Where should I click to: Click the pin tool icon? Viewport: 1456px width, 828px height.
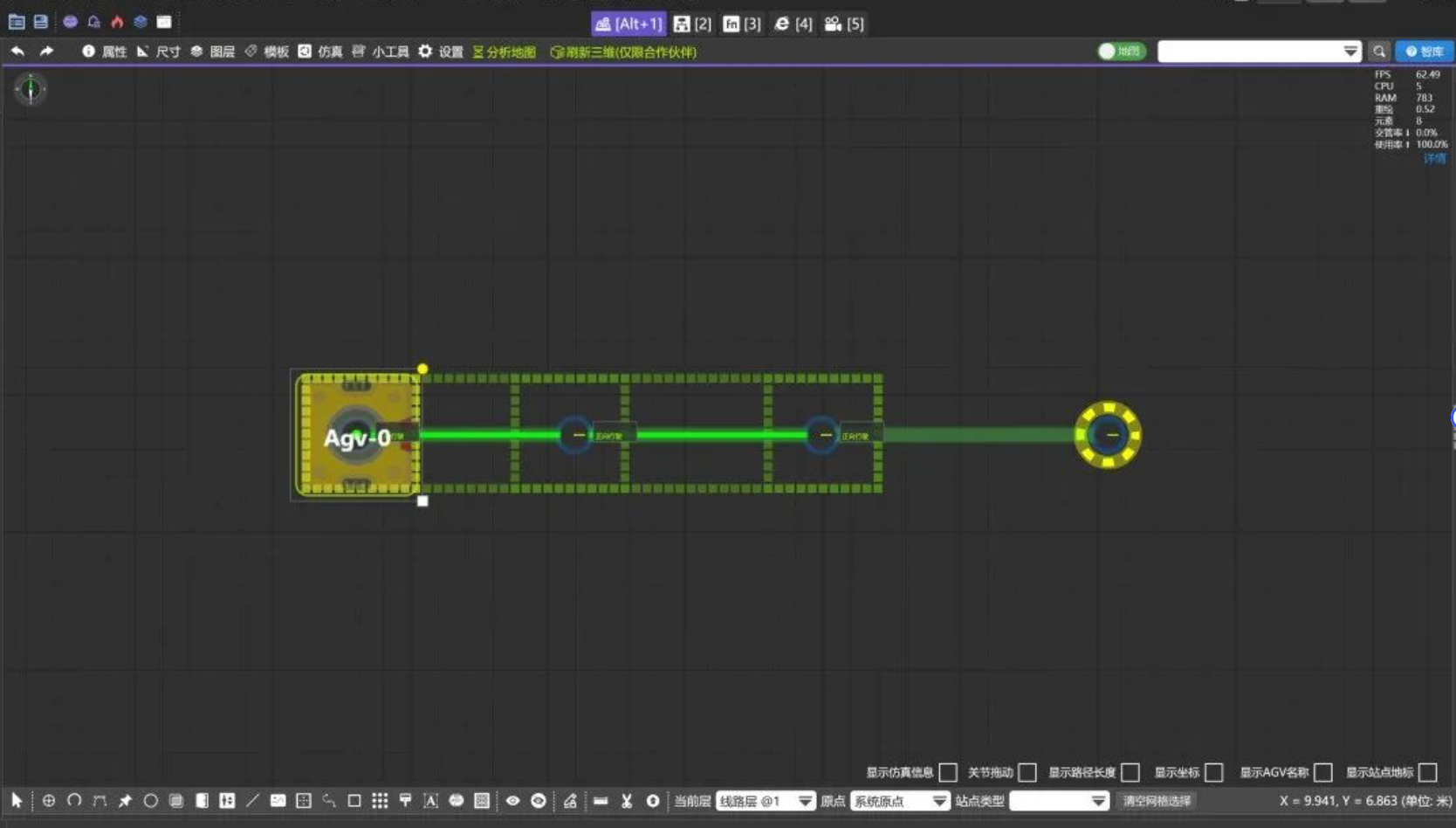[x=125, y=800]
